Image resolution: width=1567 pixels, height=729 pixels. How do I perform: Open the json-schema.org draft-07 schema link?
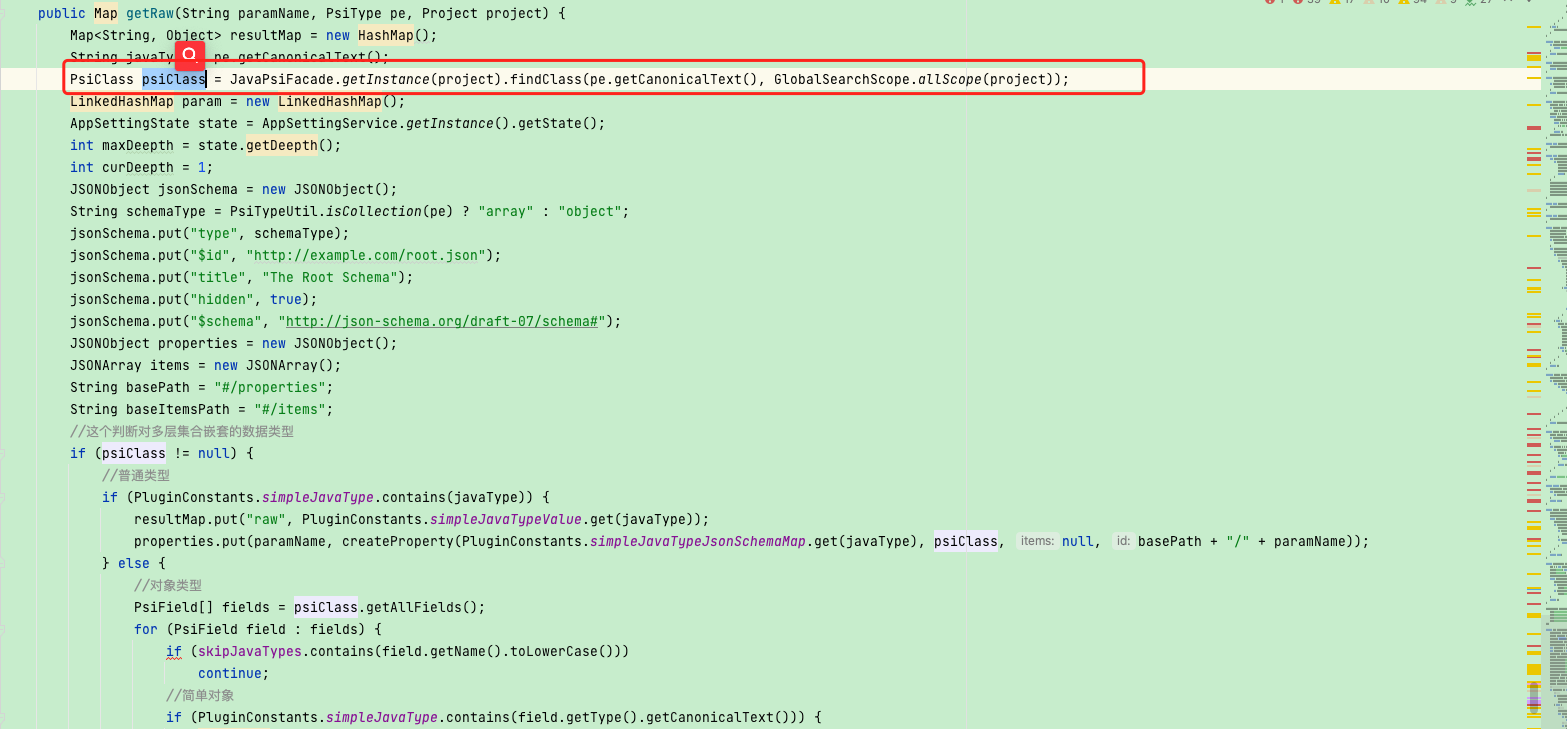pyautogui.click(x=442, y=321)
